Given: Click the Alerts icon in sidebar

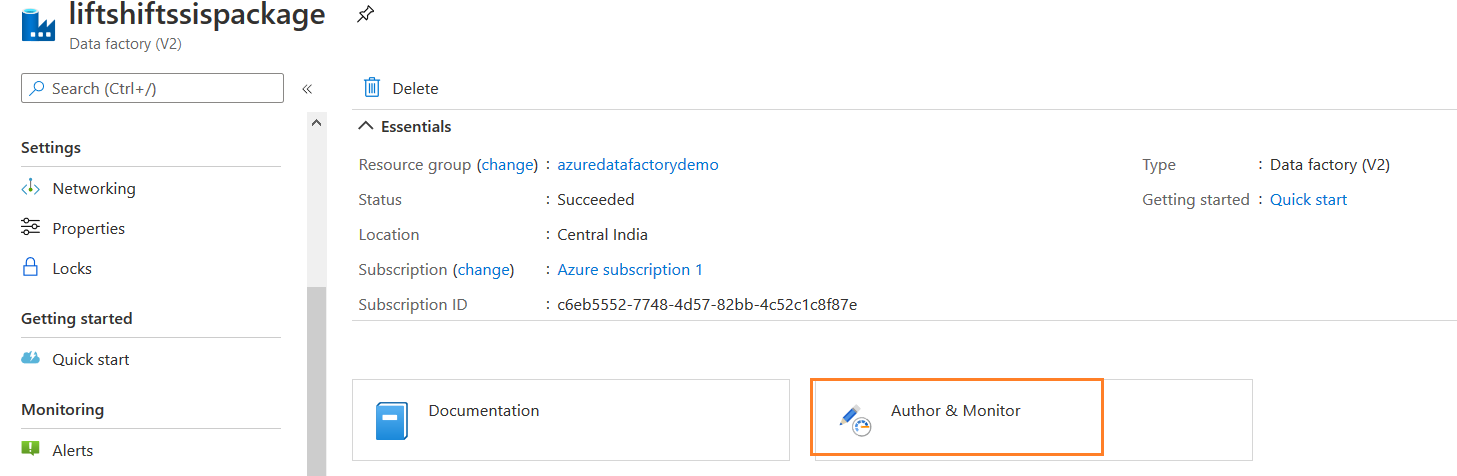Looking at the screenshot, I should coord(30,450).
